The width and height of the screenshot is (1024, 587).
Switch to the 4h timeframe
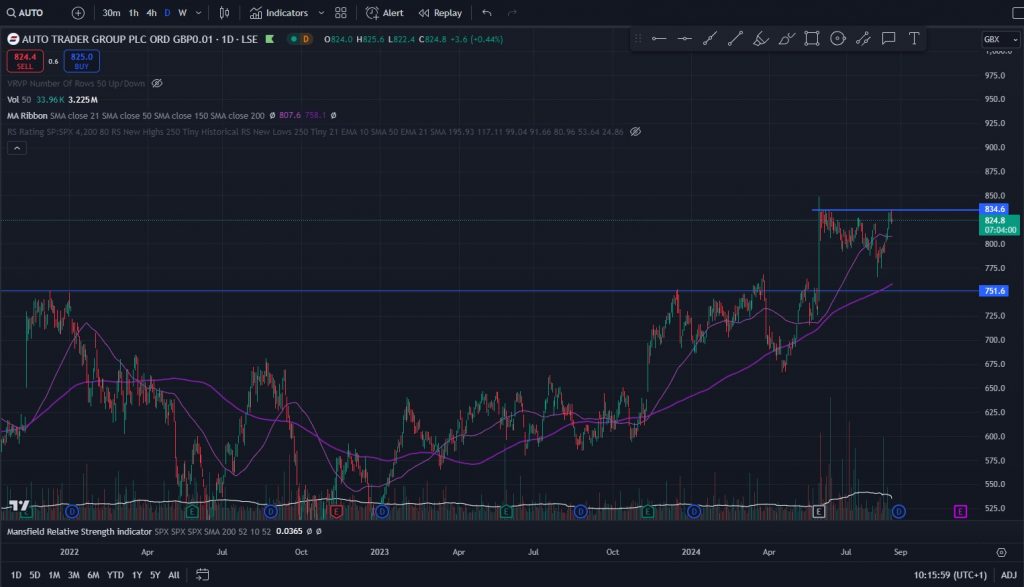point(151,13)
